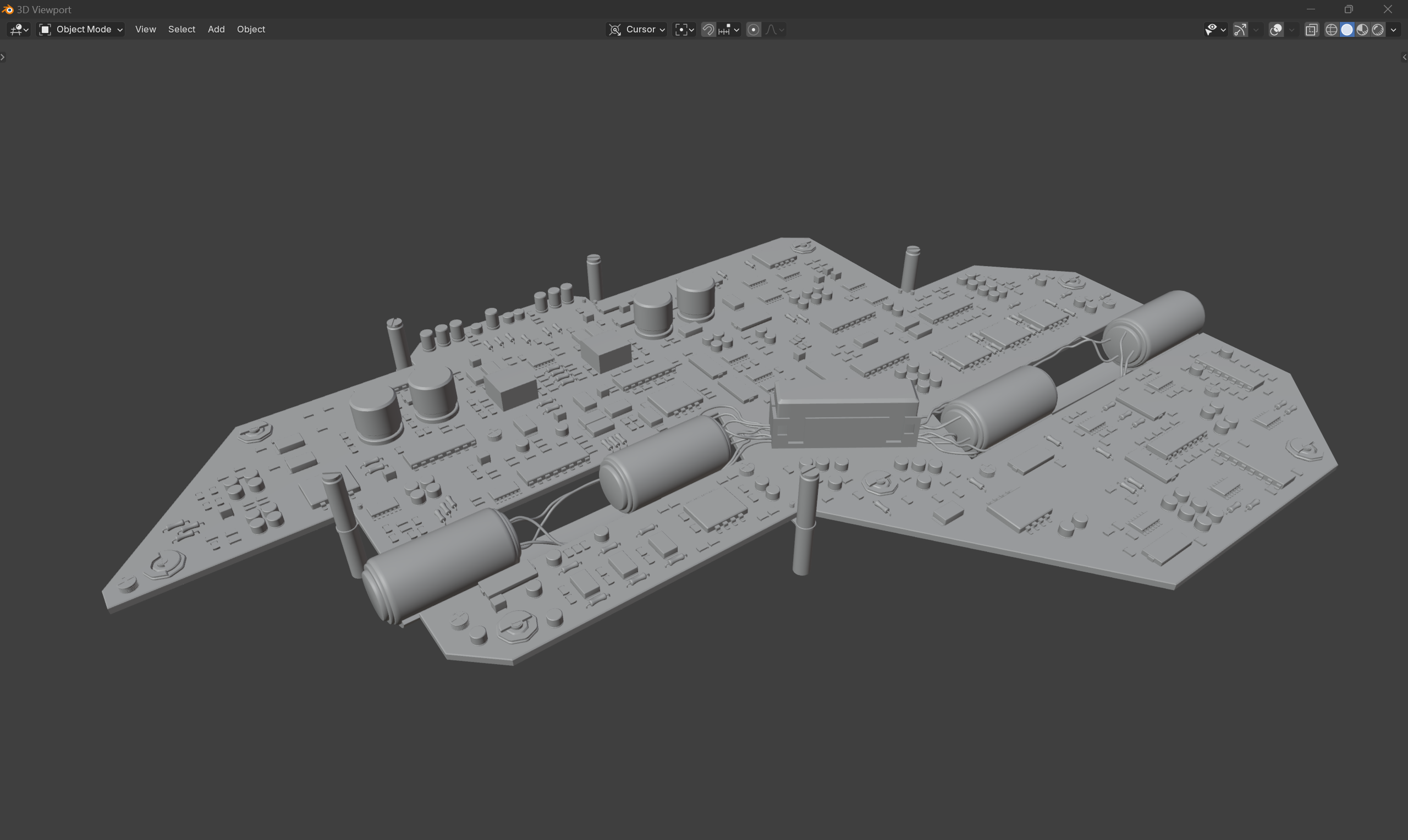Image resolution: width=1408 pixels, height=840 pixels.
Task: Open the View menu
Action: 146,30
